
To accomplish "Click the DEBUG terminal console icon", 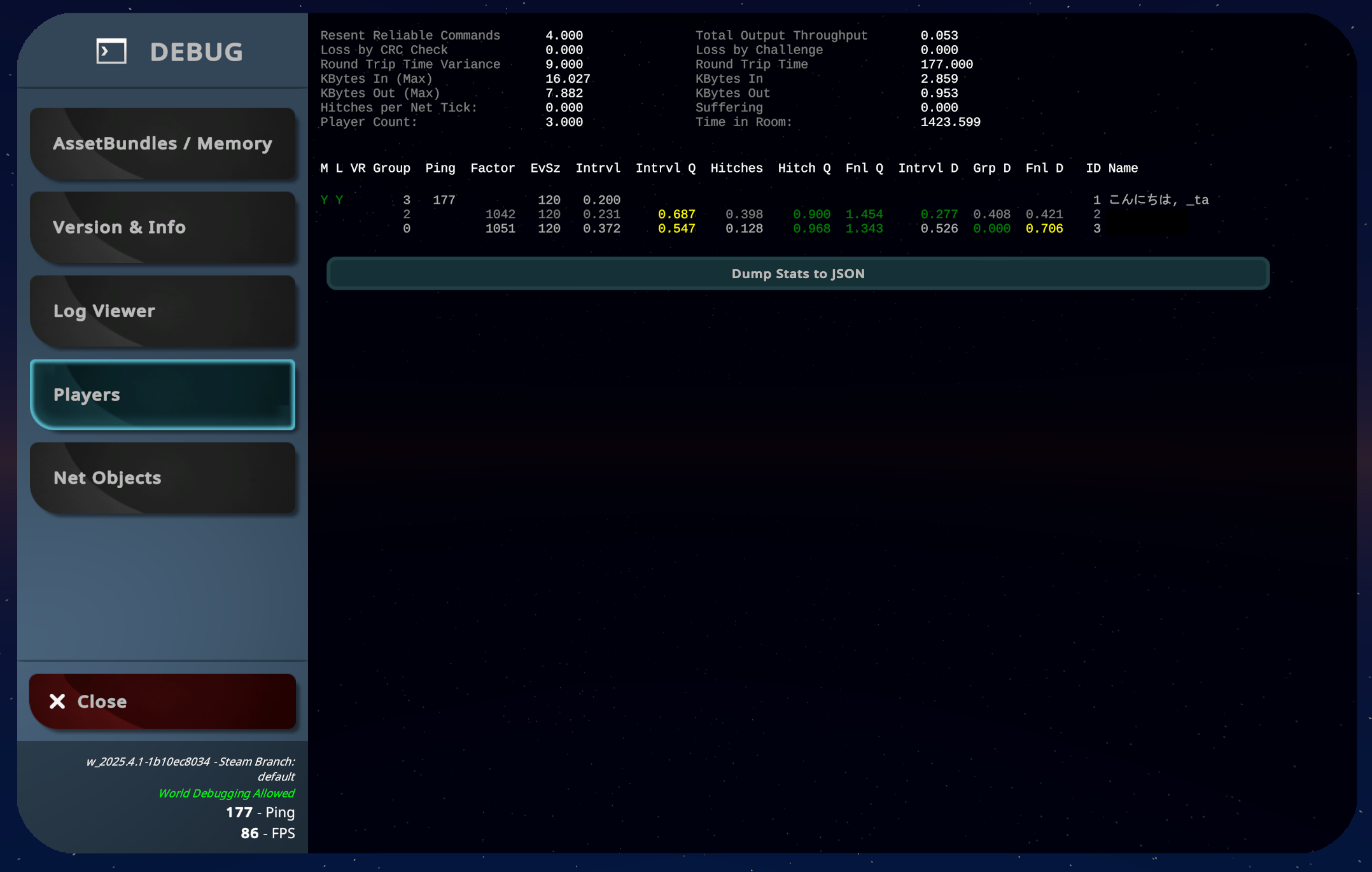I will tap(111, 52).
